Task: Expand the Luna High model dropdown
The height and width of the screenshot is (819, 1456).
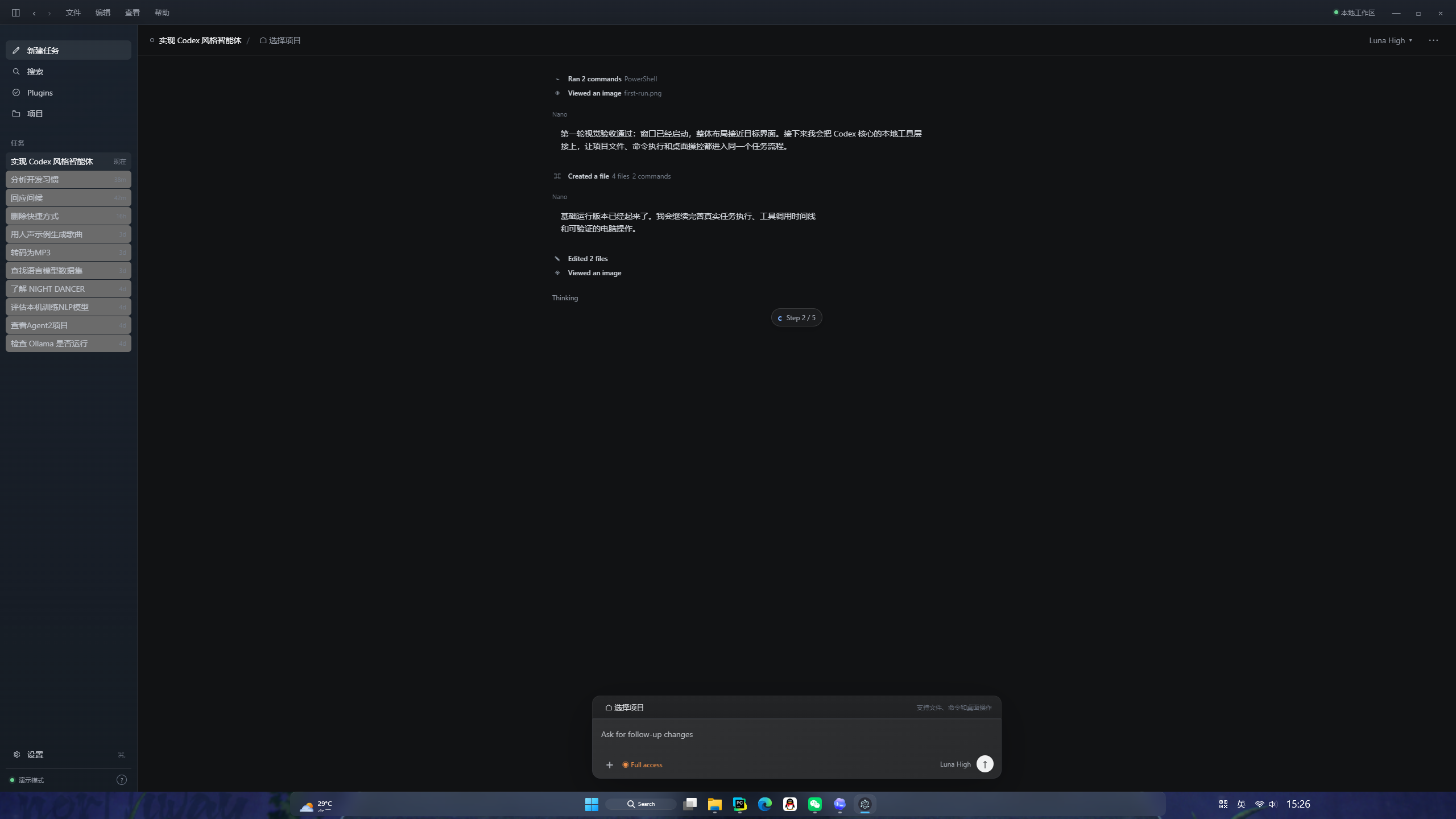Action: click(1391, 40)
